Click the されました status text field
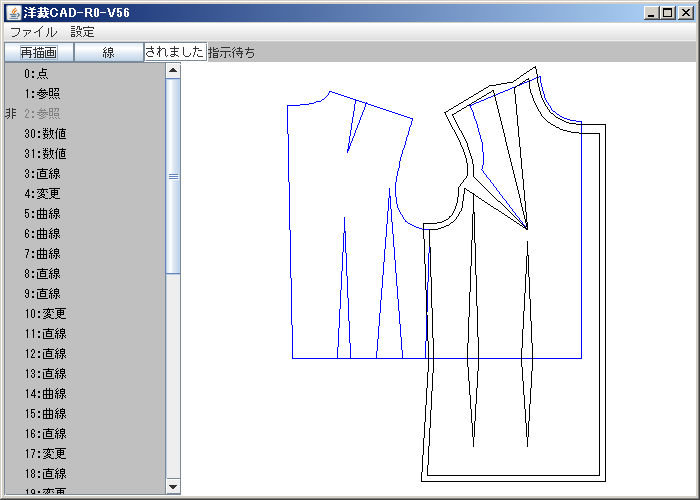700x500 pixels. tap(175, 52)
